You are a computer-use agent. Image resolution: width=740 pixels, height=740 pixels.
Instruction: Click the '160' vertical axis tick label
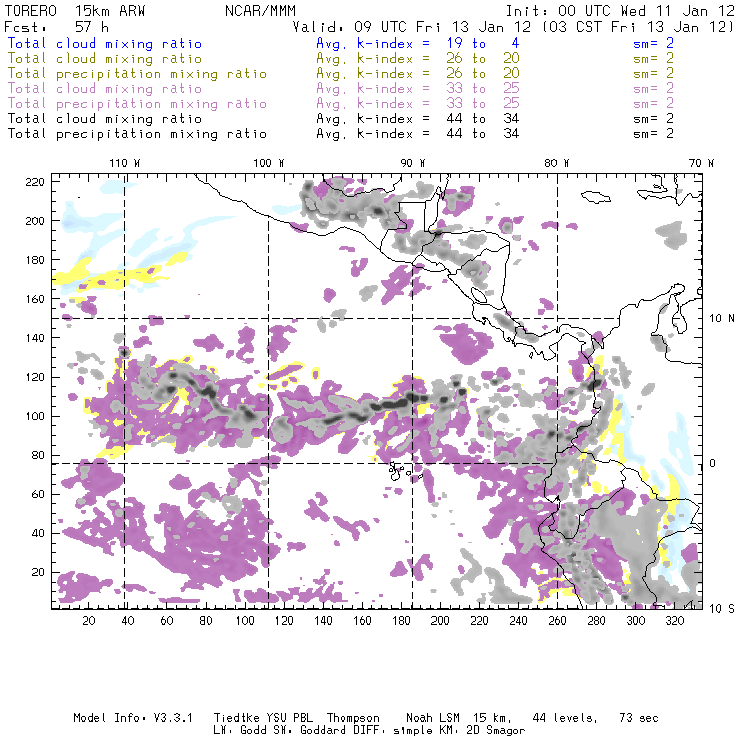point(35,299)
